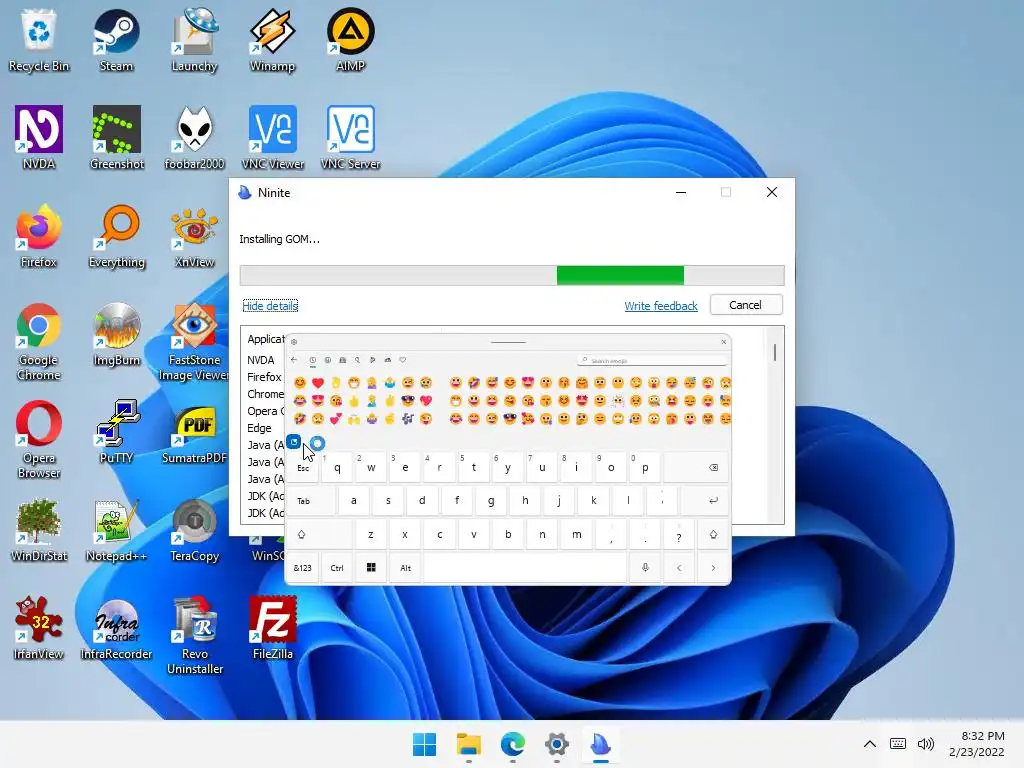
Task: Select VNC Viewer desktop icon
Action: pos(272,138)
